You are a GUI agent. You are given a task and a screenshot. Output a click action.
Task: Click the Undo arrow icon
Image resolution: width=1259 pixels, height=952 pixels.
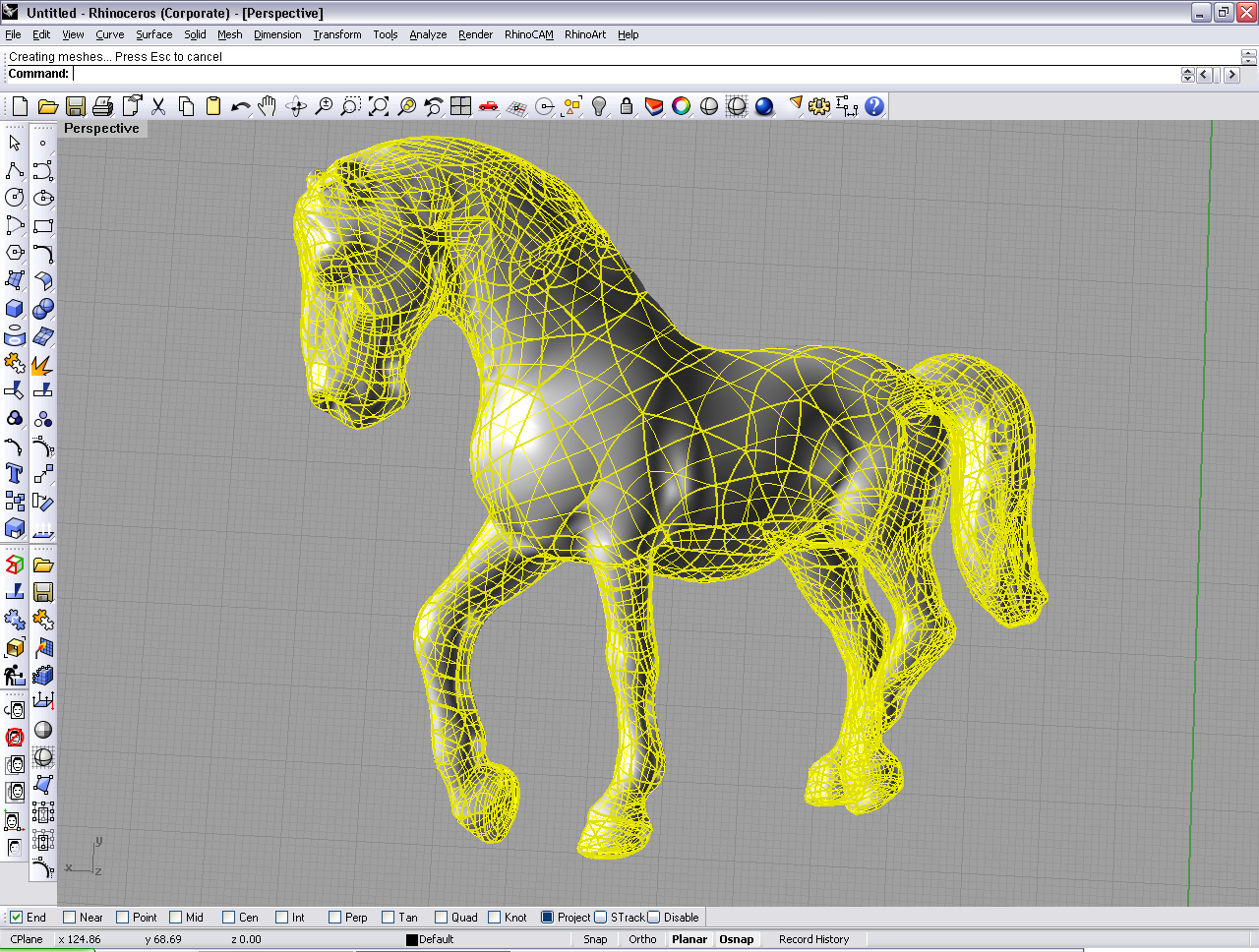[240, 106]
